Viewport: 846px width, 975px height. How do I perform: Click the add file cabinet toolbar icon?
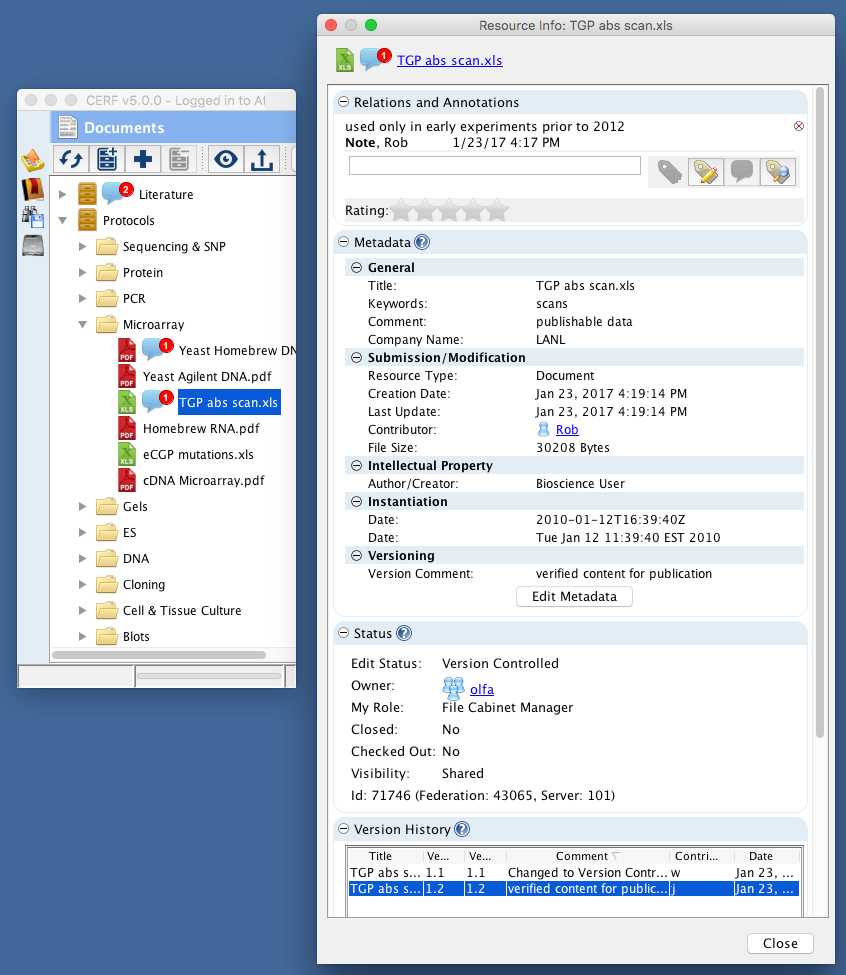point(107,159)
